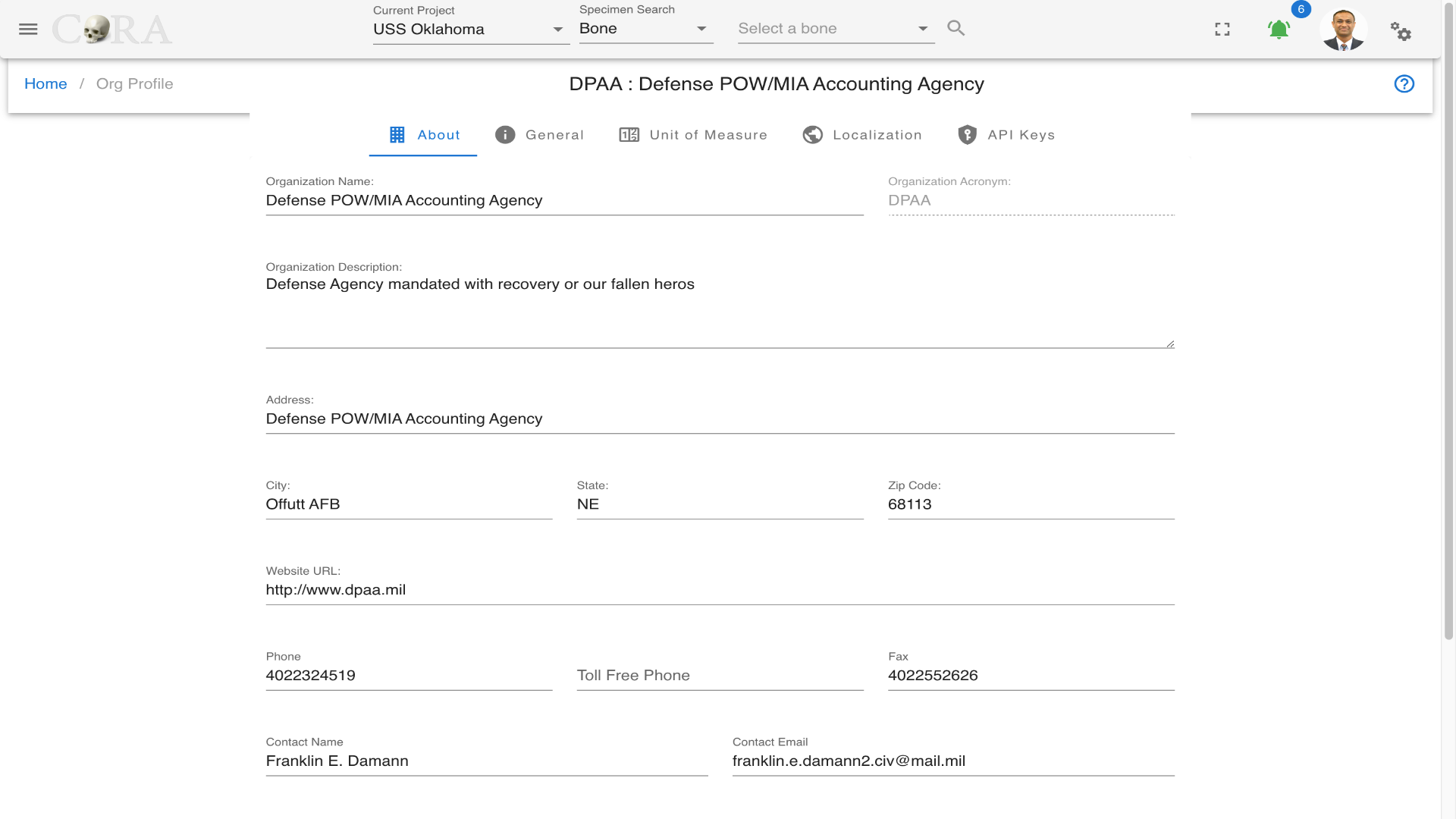Click the page vertical scrollbar
This screenshot has width=1456, height=819.
[1448, 322]
